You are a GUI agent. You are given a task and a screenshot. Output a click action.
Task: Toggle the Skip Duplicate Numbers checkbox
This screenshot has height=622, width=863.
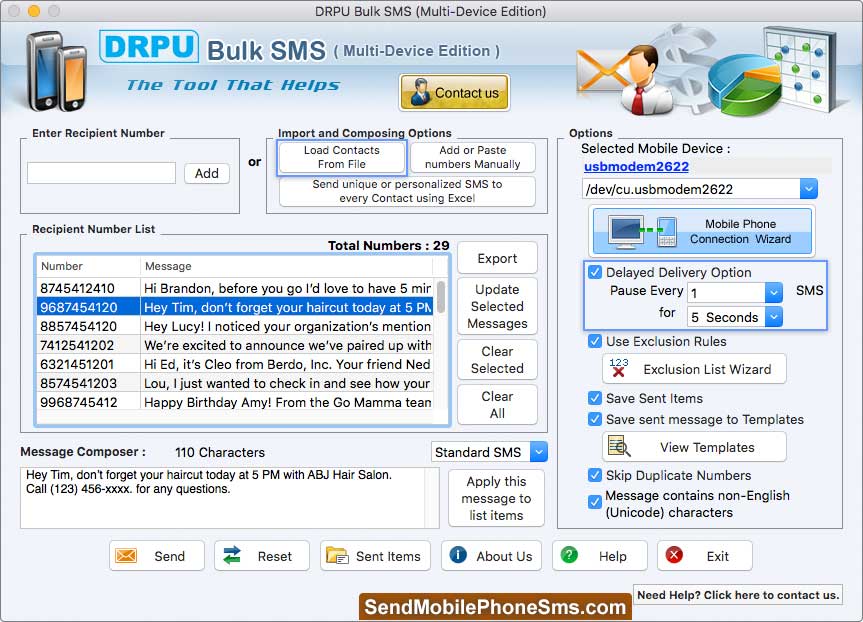595,475
